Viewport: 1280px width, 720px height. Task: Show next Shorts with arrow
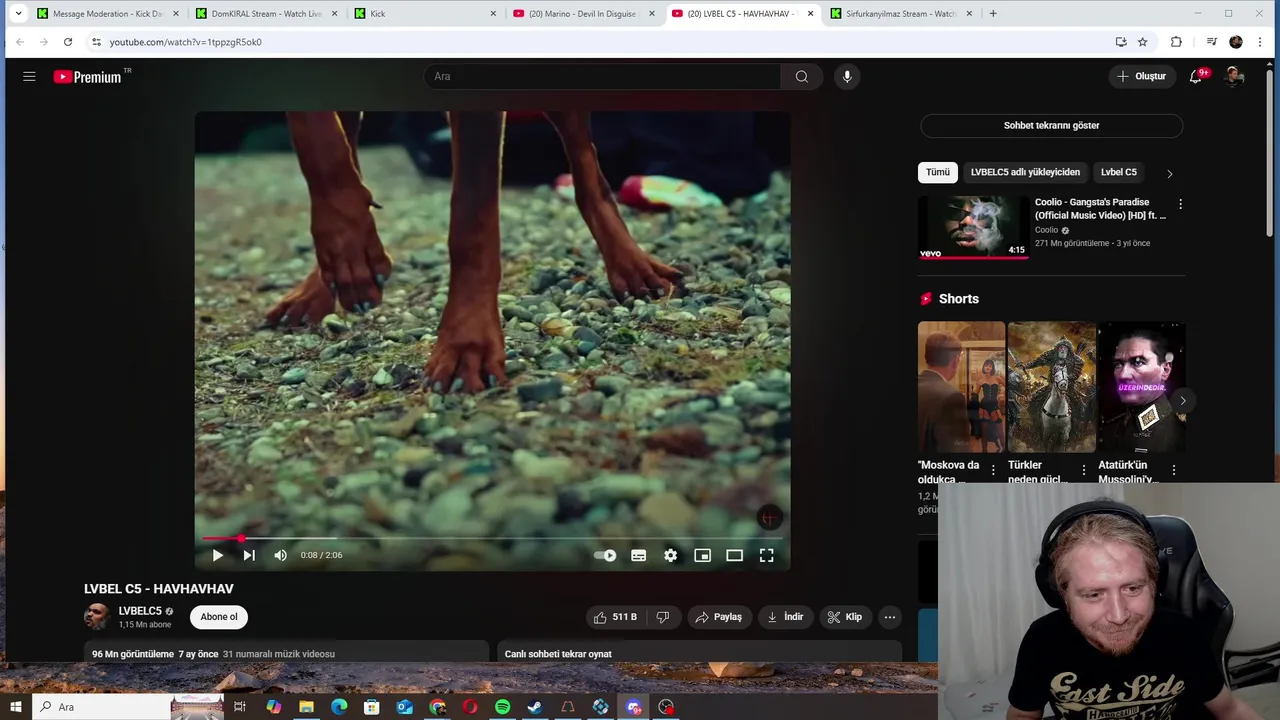point(1182,401)
